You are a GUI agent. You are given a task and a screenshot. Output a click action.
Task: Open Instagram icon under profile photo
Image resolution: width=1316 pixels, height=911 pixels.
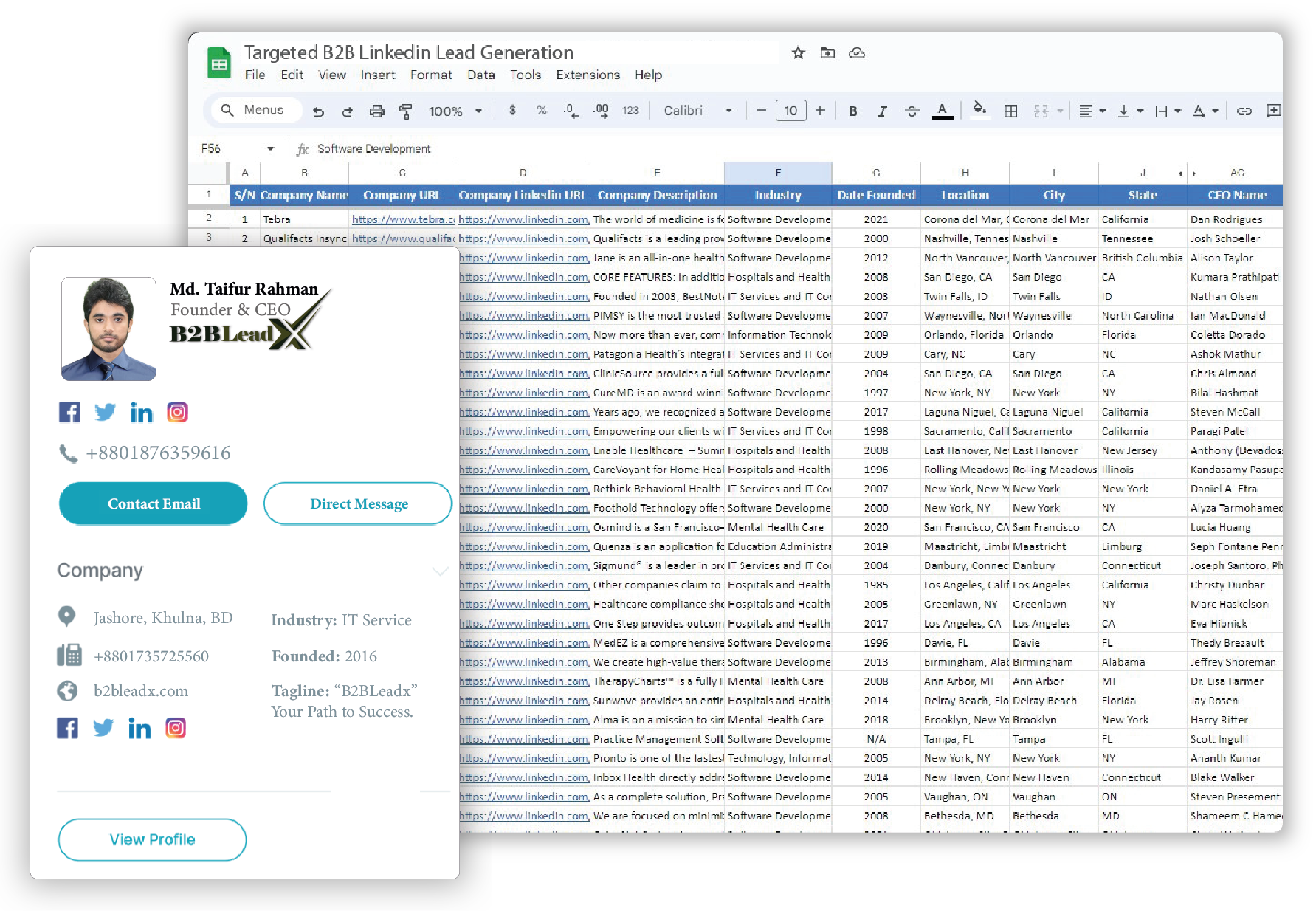[177, 412]
